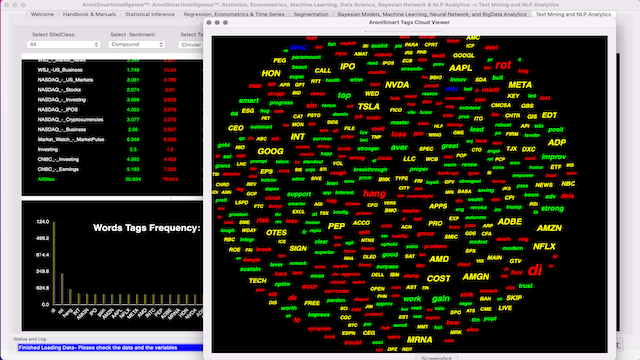Click the green 'gain' tag in the cloud
The height and width of the screenshot is (360, 640).
(x=441, y=299)
